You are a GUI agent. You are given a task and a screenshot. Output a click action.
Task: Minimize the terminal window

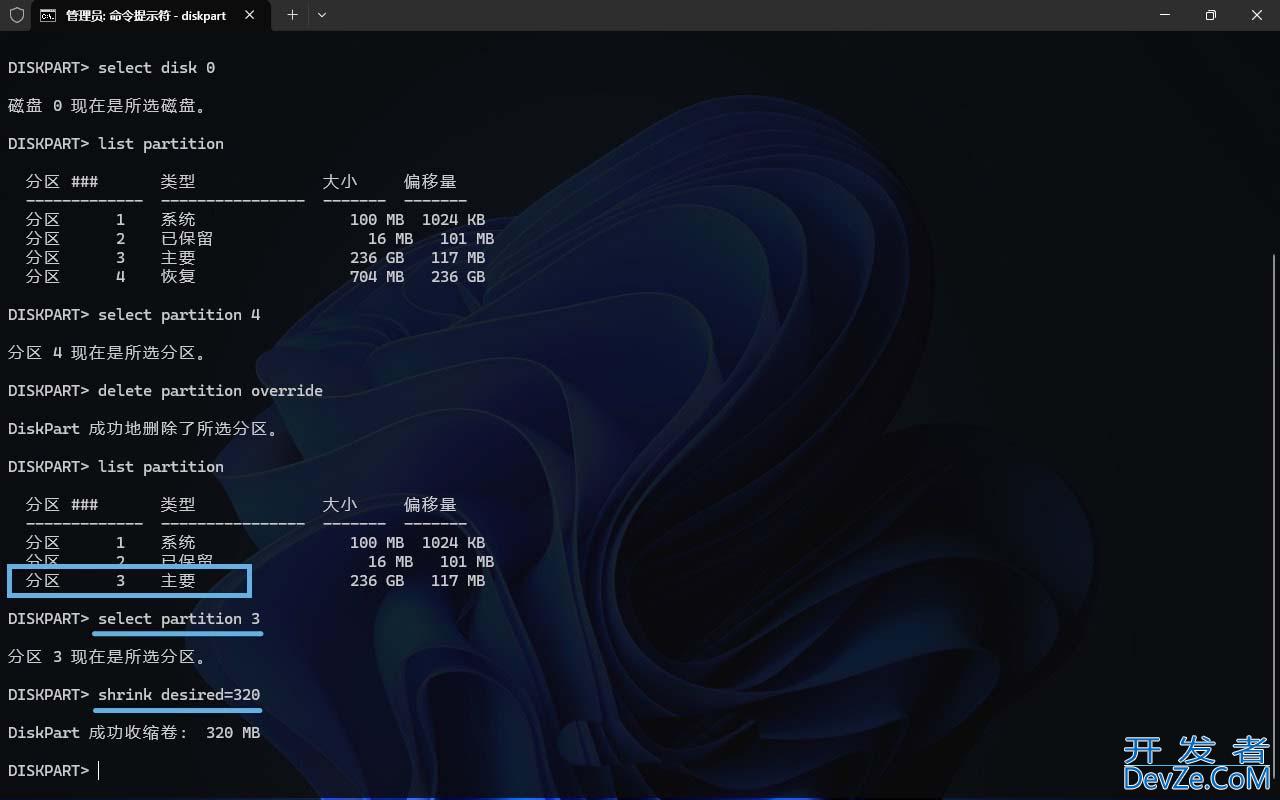click(x=1165, y=15)
